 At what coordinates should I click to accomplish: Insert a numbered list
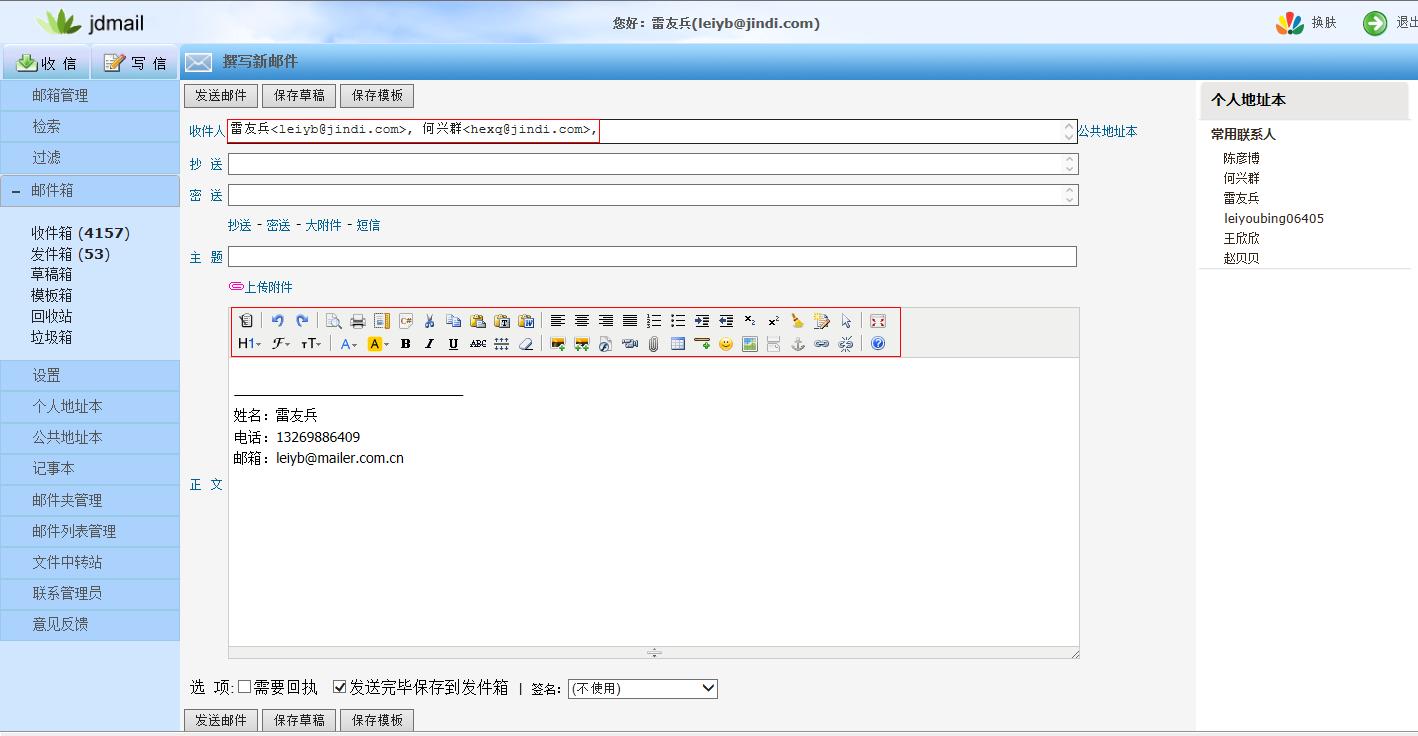point(654,321)
